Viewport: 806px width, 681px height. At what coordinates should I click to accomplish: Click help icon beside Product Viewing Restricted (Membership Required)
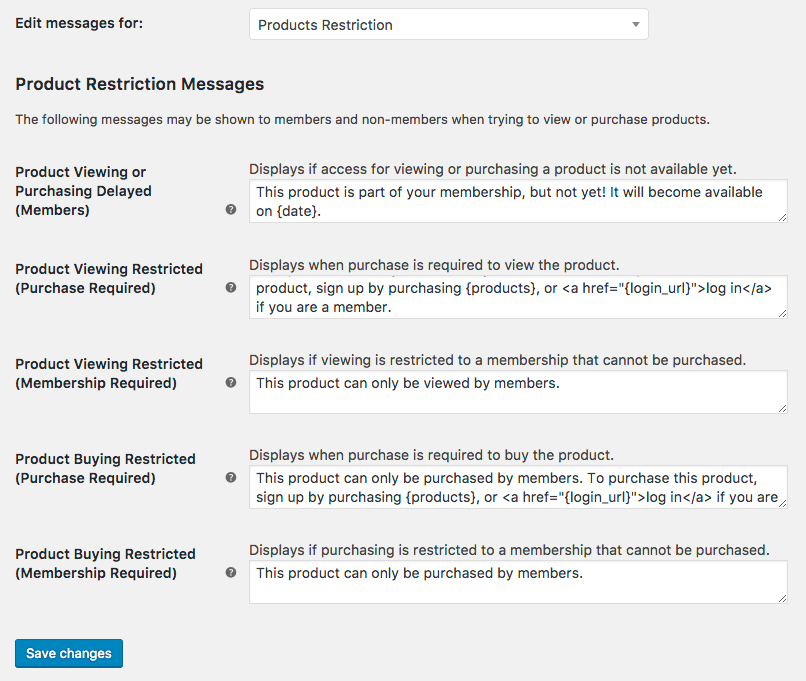231,382
